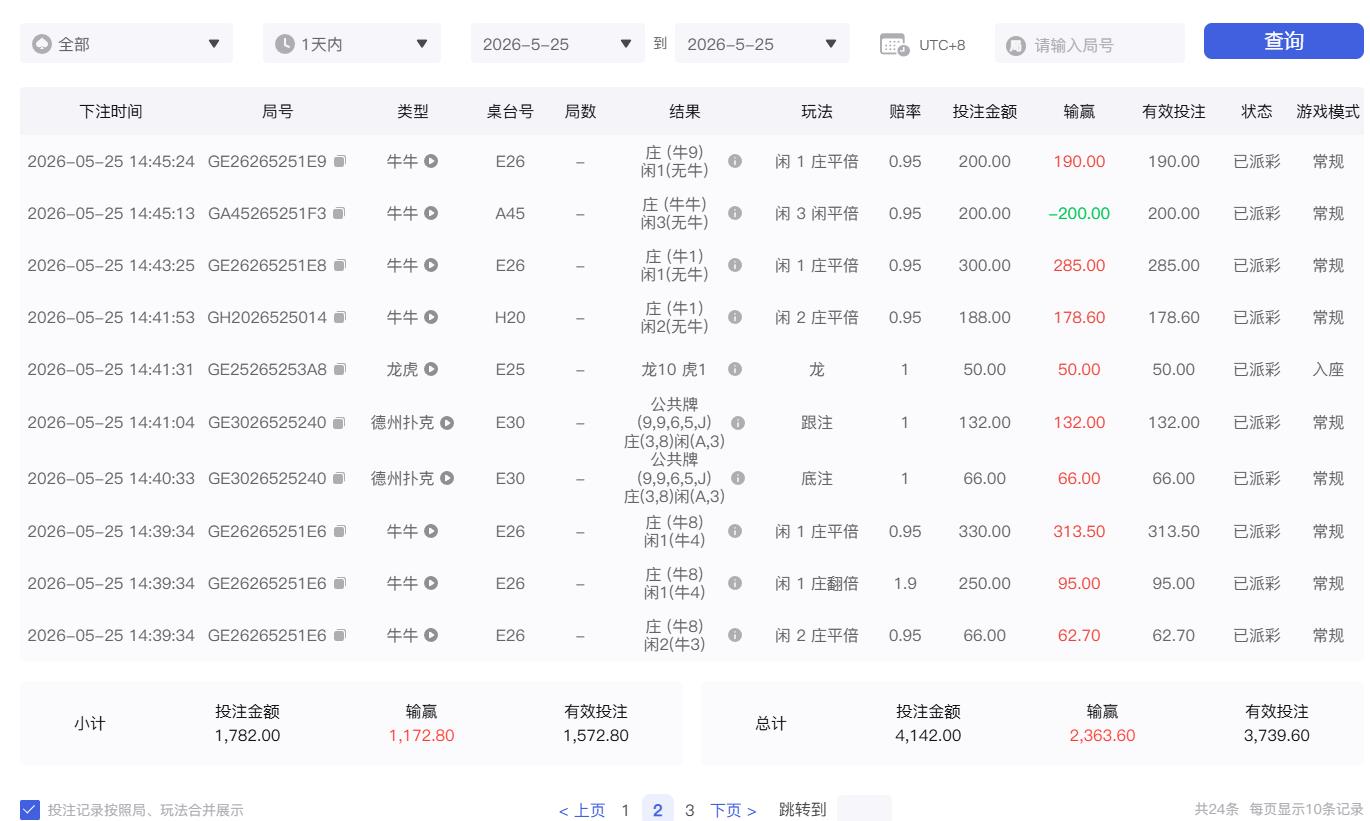Screen dimensions: 1370x821
Task: Go to next page via 下页
Action: coord(733,810)
